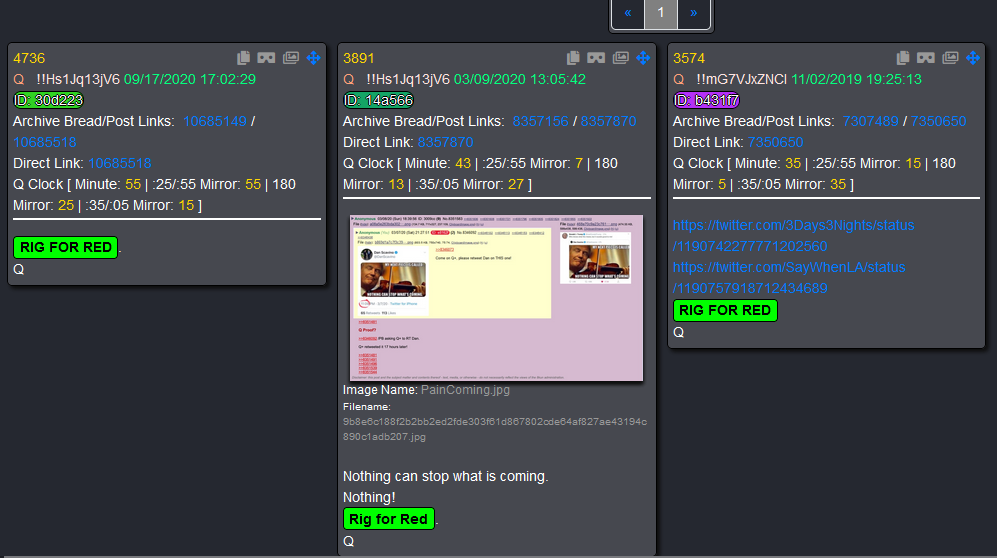Image resolution: width=997 pixels, height=558 pixels.
Task: Open Direct Link 8357870
Action: click(x=445, y=142)
